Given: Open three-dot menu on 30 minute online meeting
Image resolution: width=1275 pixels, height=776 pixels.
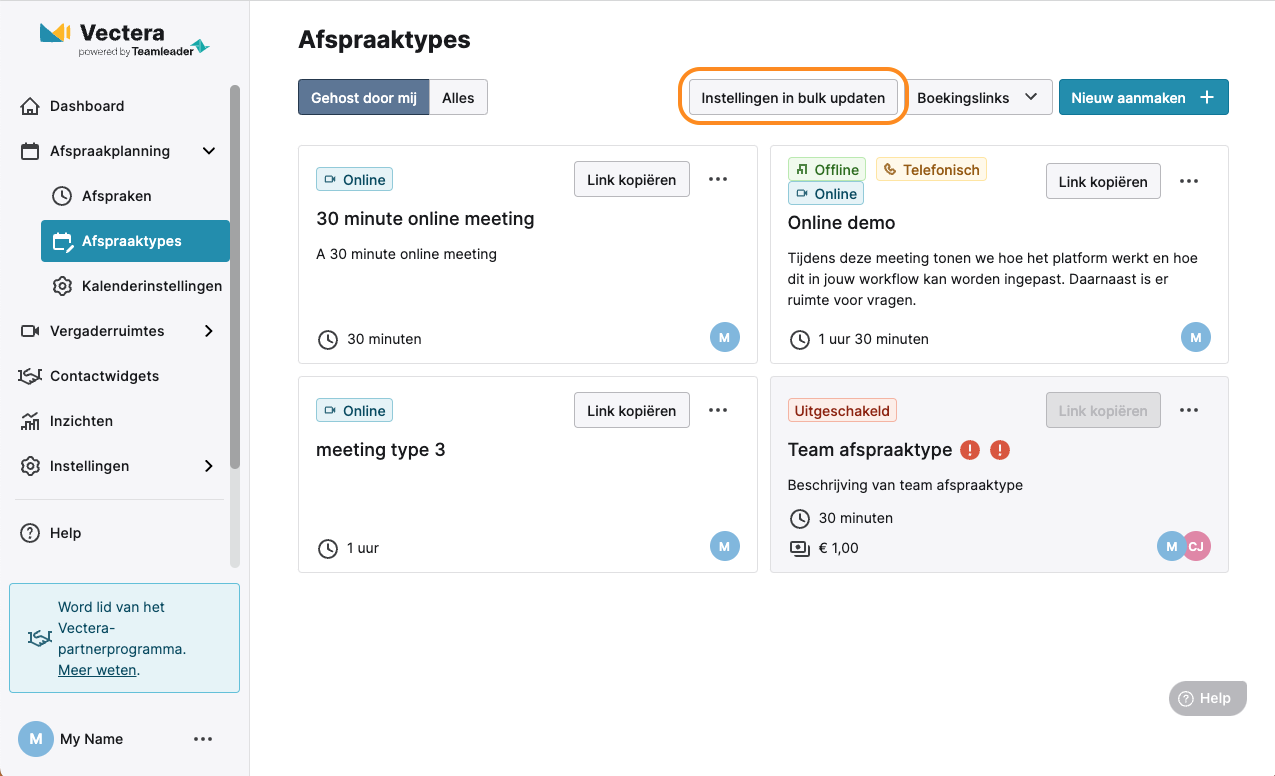Looking at the screenshot, I should [718, 179].
